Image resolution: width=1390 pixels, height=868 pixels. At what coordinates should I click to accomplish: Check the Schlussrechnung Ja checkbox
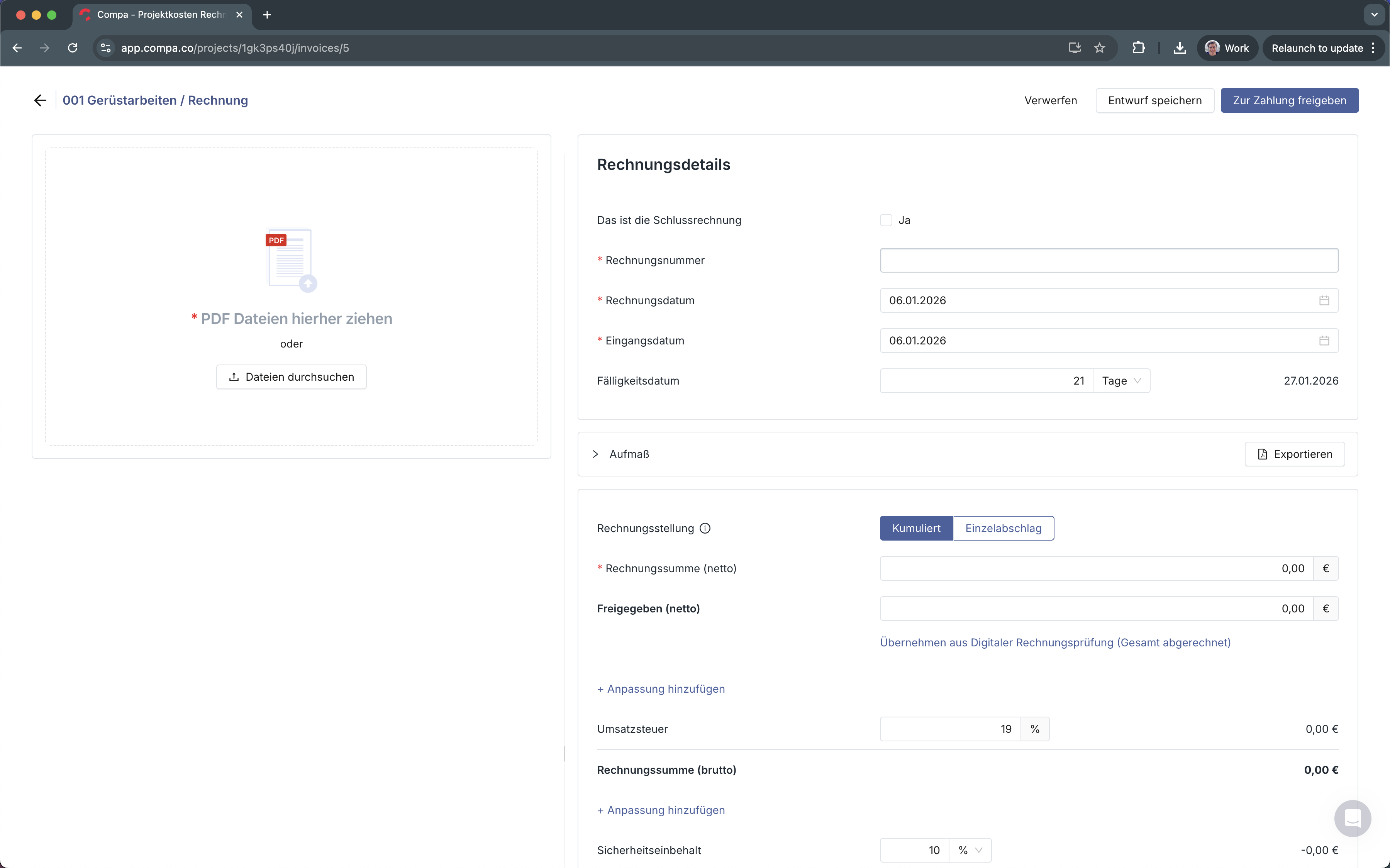click(886, 220)
